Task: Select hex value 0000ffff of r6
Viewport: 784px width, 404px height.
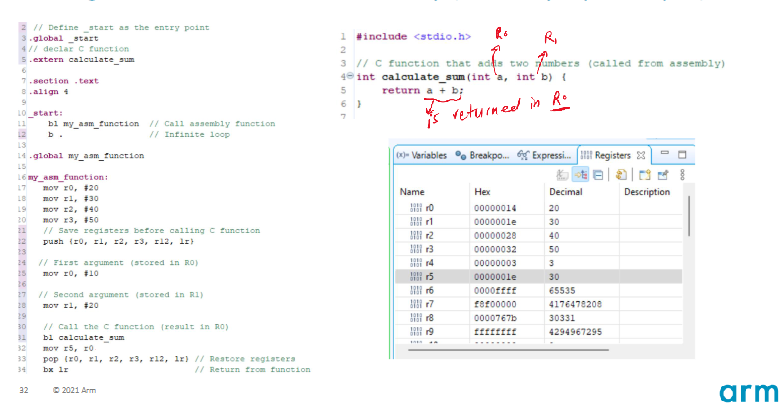Action: (x=495, y=290)
